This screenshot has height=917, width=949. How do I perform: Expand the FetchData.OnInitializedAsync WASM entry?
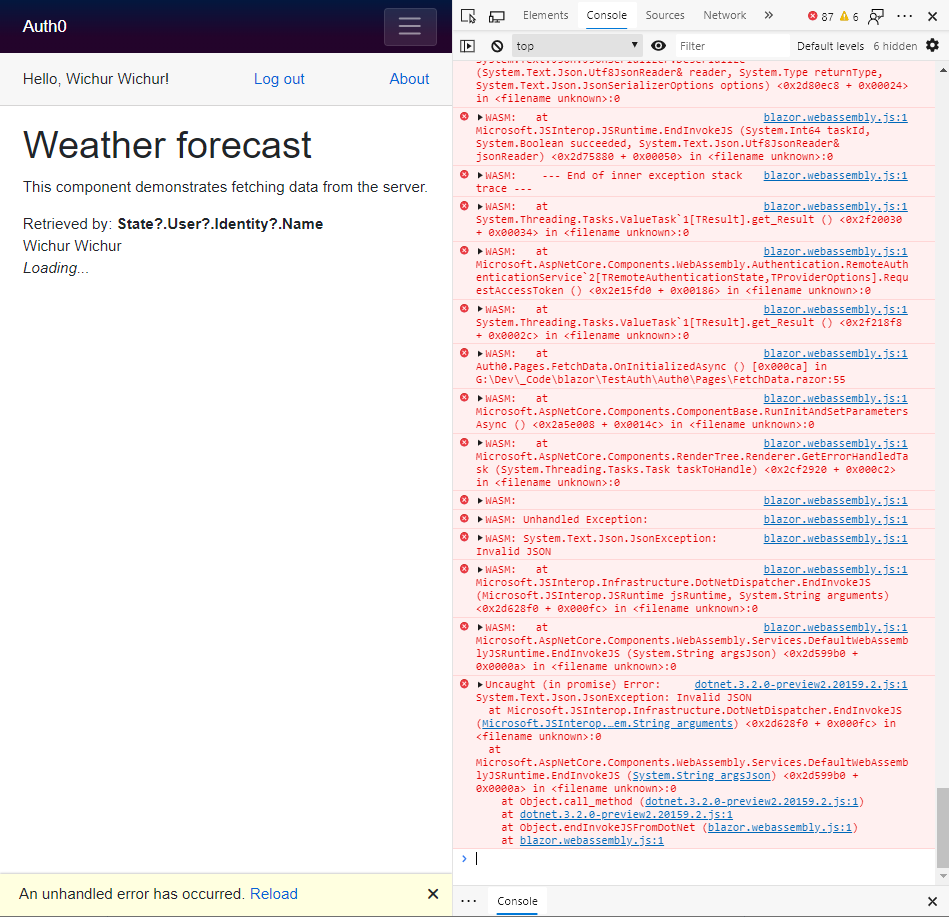[480, 353]
